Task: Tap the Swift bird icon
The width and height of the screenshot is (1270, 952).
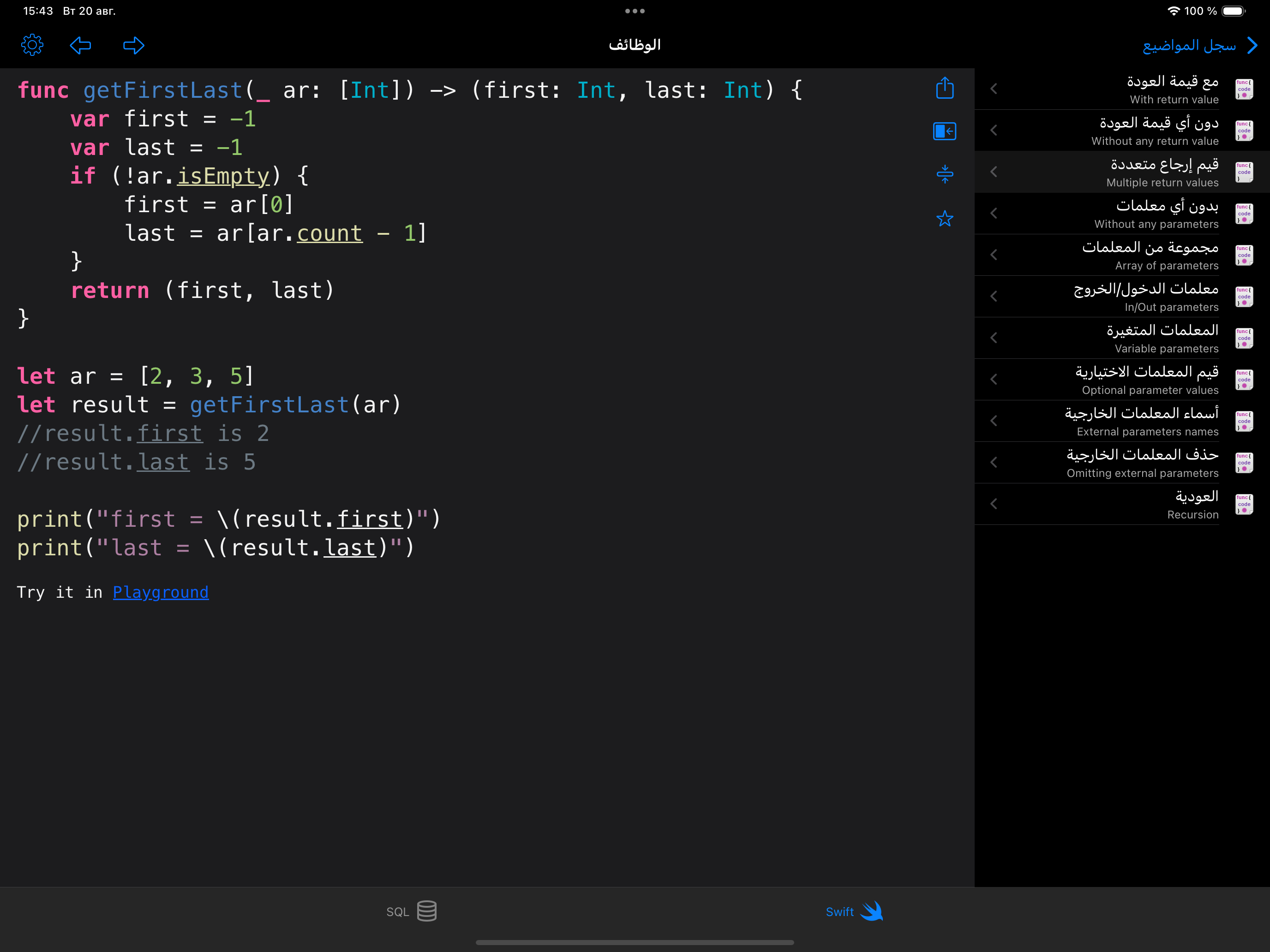Action: (872, 910)
